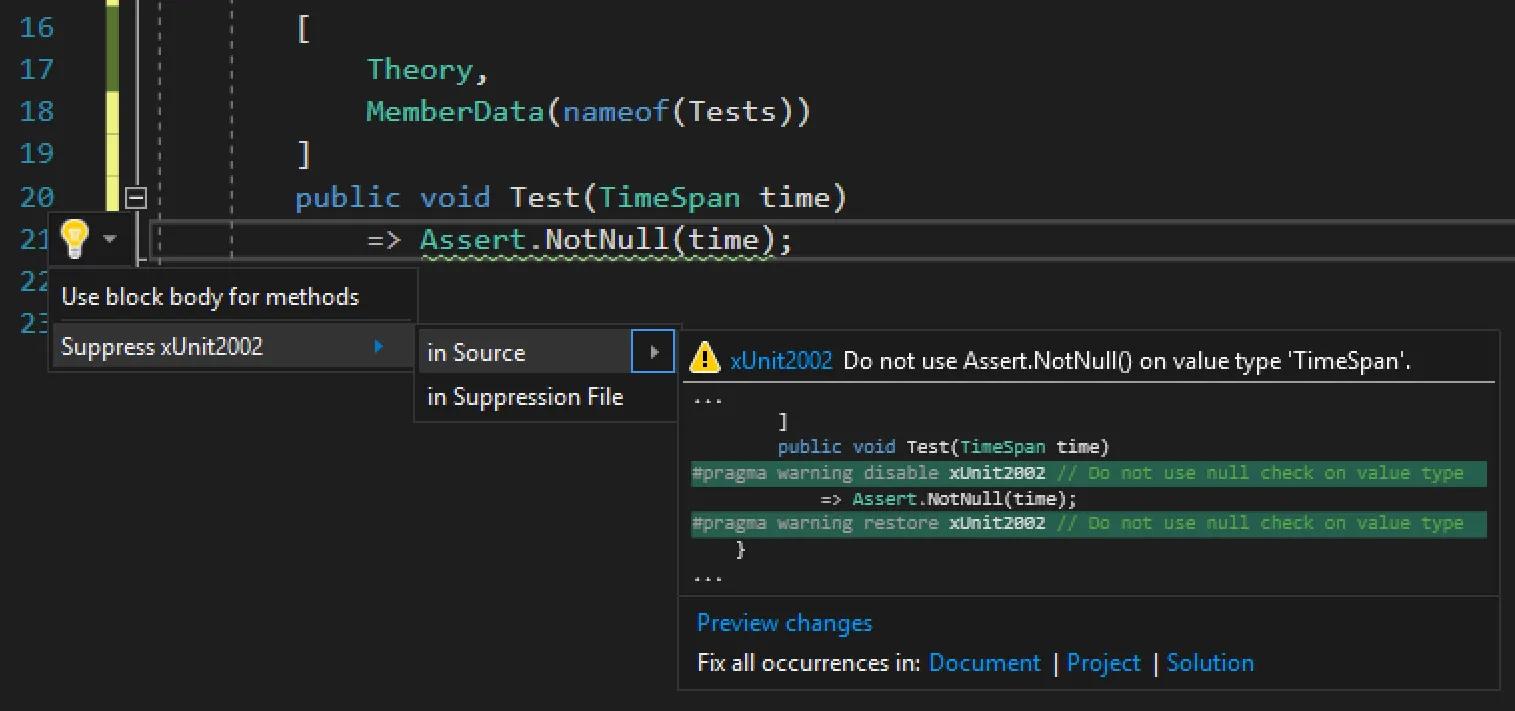
Task: Open the xUnit2002 rule link
Action: click(781, 361)
